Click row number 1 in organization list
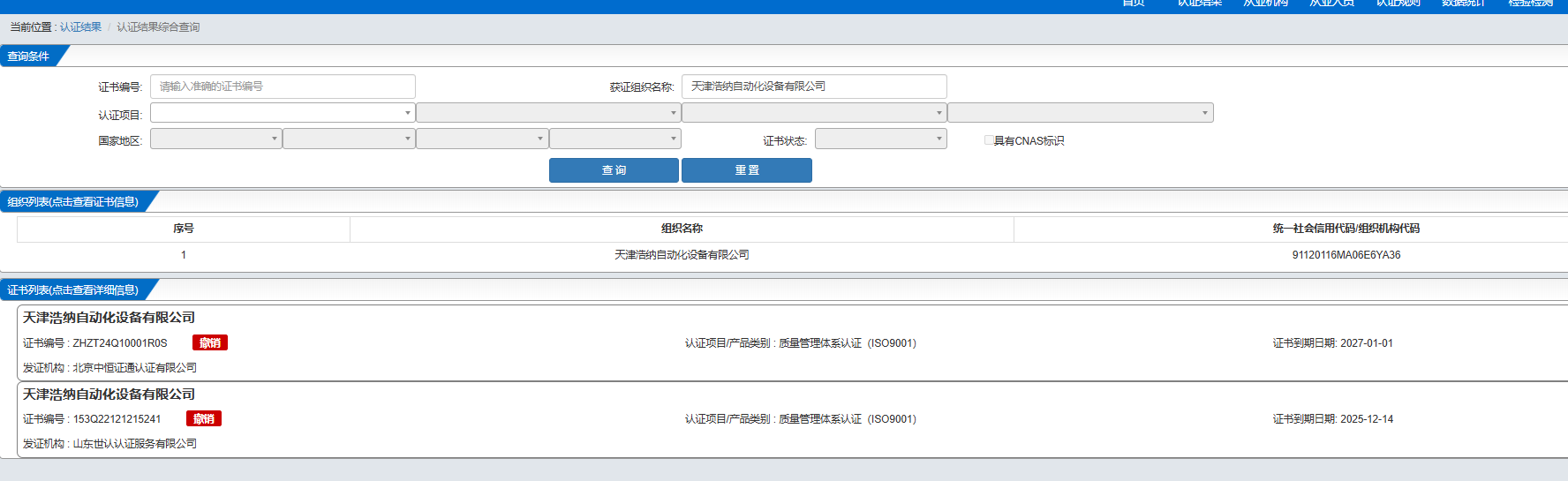 (x=184, y=255)
